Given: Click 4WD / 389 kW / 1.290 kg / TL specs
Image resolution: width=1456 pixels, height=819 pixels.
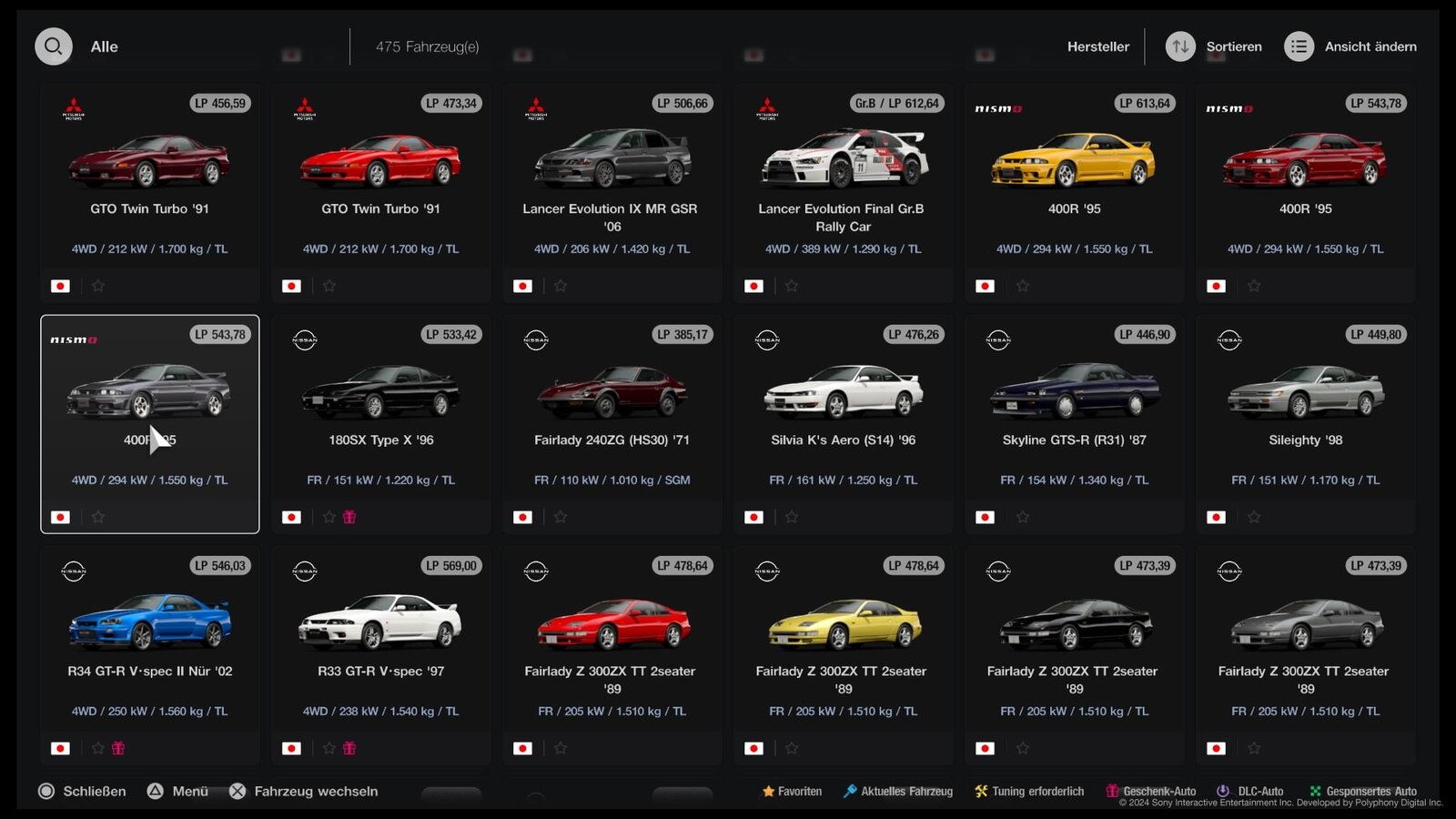Looking at the screenshot, I should (844, 249).
